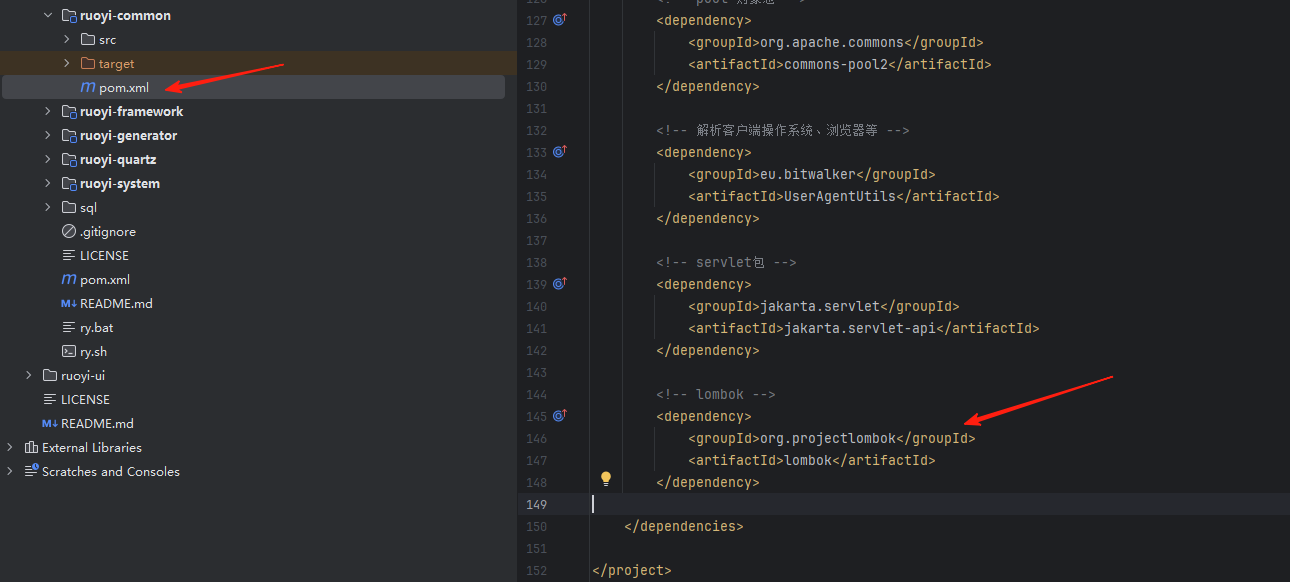
Task: Expand the ruoyi-quartz module
Action: [48, 159]
